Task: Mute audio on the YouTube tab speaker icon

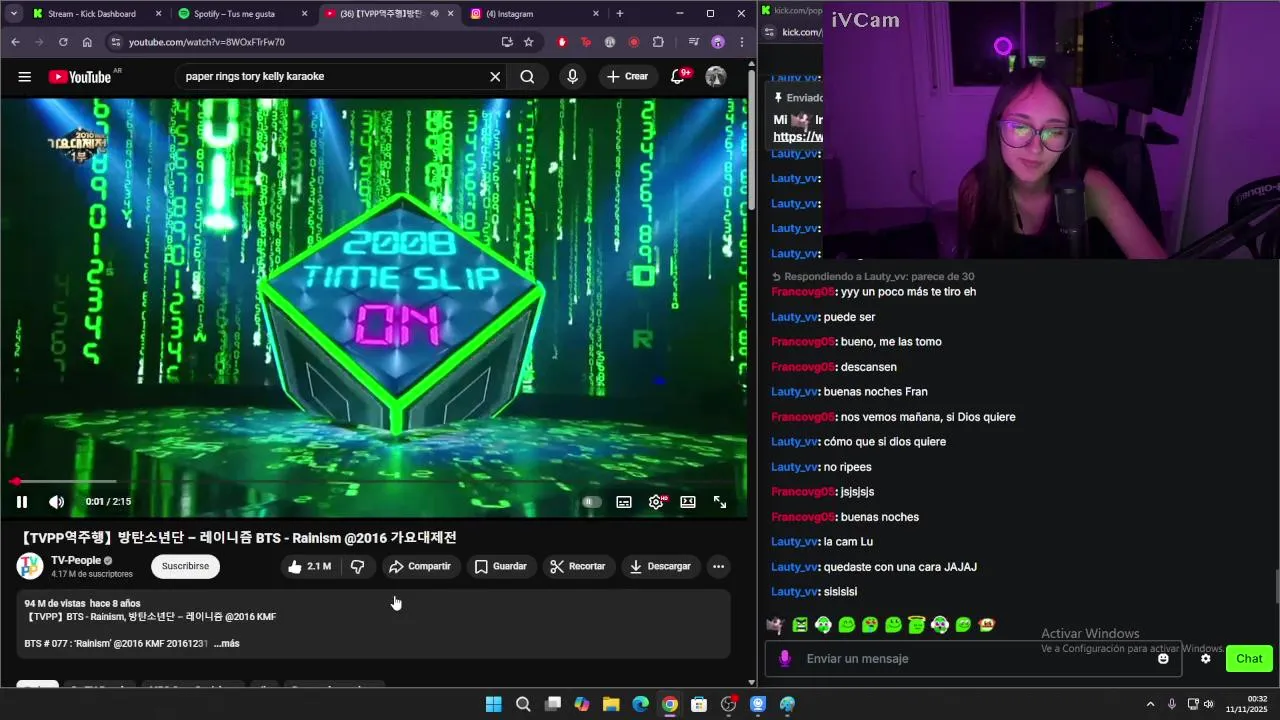Action: point(434,14)
